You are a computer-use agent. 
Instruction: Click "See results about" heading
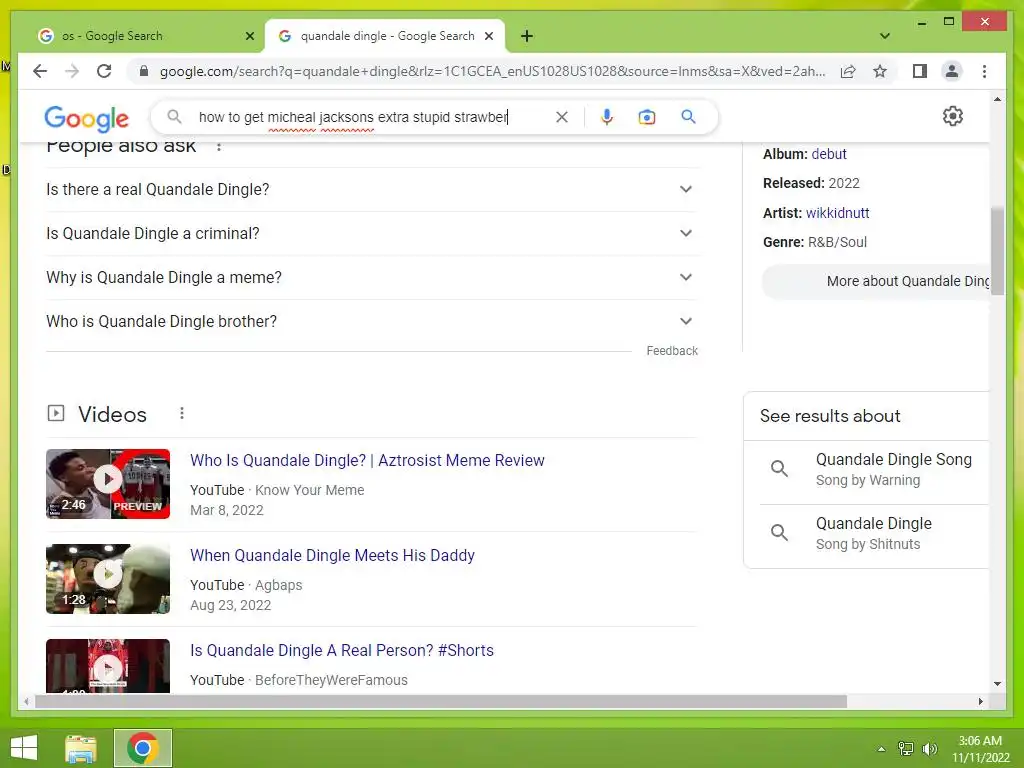830,416
